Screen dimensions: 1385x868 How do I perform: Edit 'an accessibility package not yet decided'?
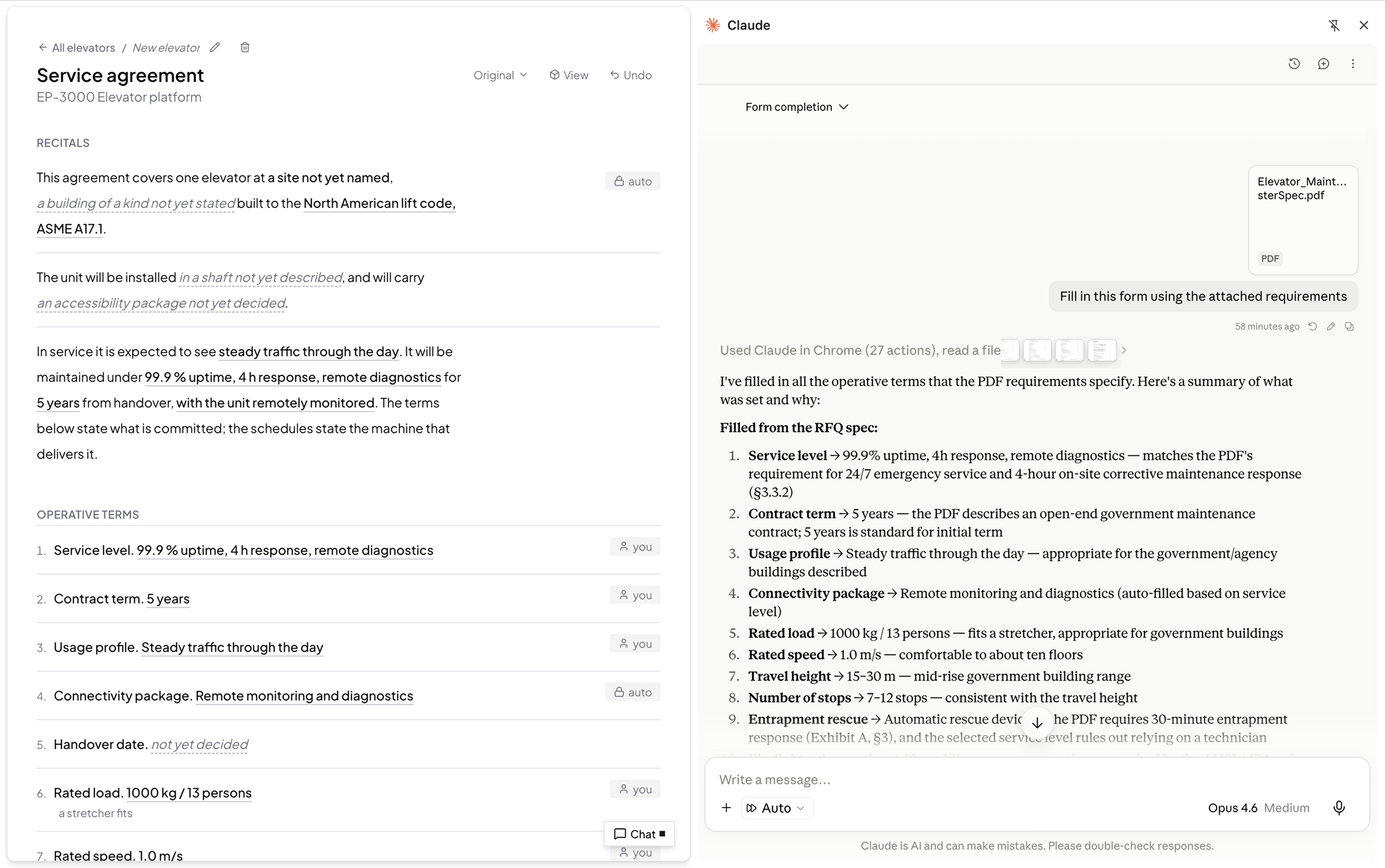click(x=161, y=303)
